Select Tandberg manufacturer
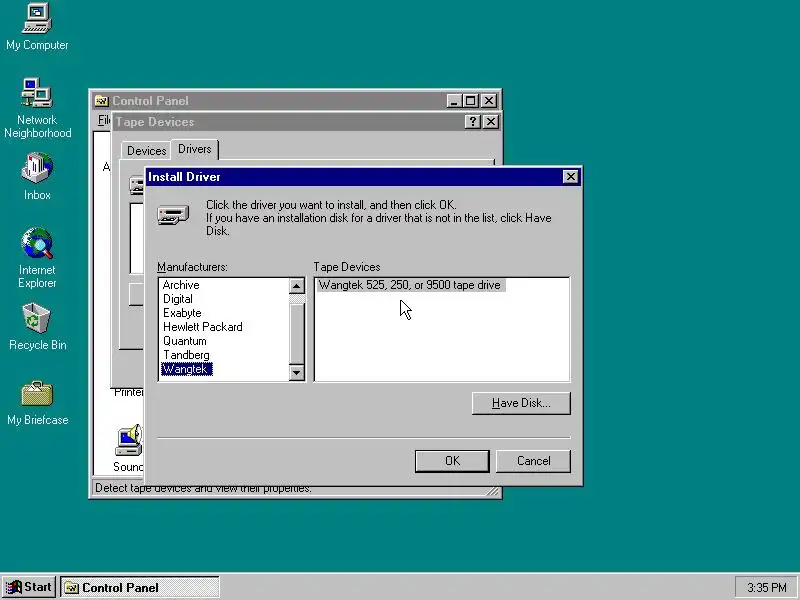The height and width of the screenshot is (600, 800). 186,355
